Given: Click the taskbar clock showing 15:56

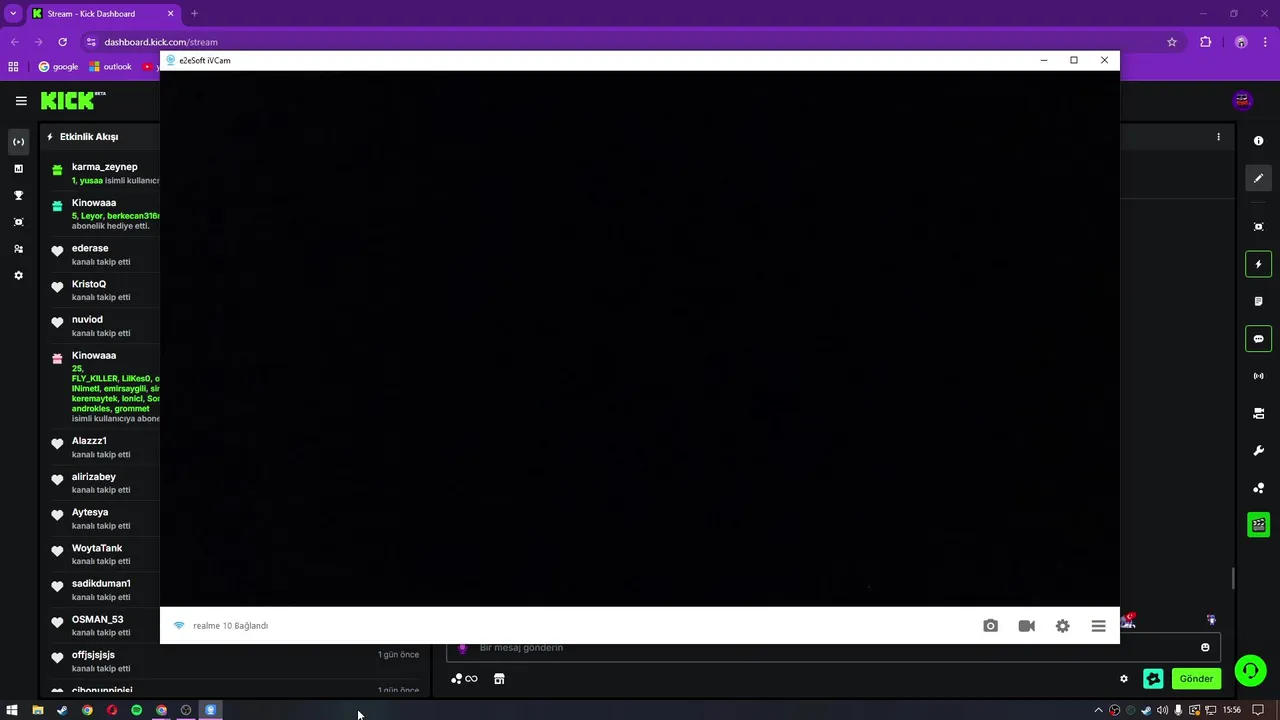Looking at the screenshot, I should [1232, 710].
